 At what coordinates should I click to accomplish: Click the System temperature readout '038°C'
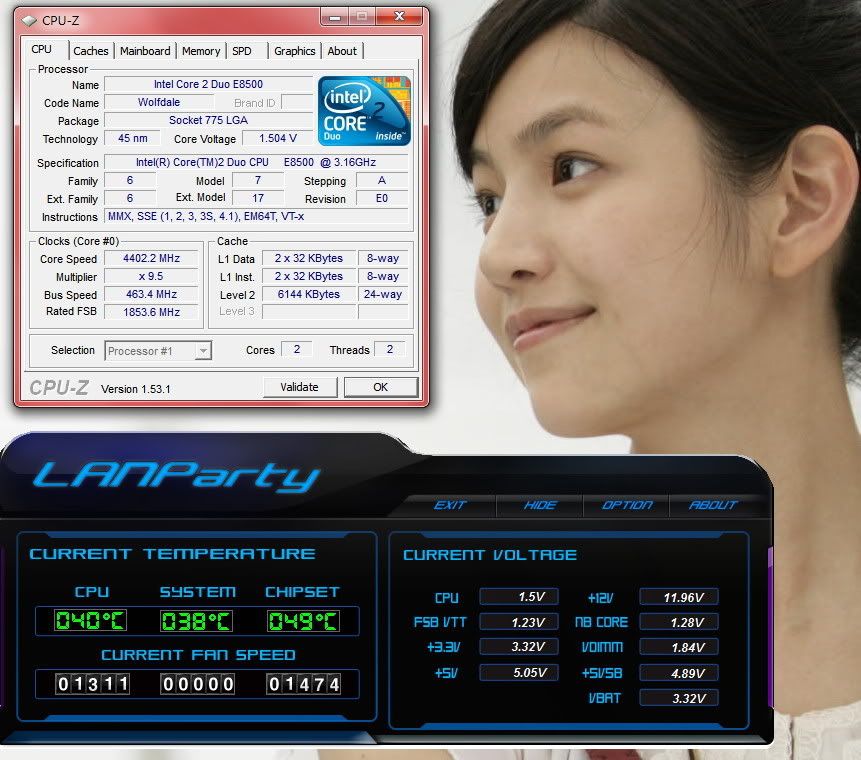click(x=197, y=621)
